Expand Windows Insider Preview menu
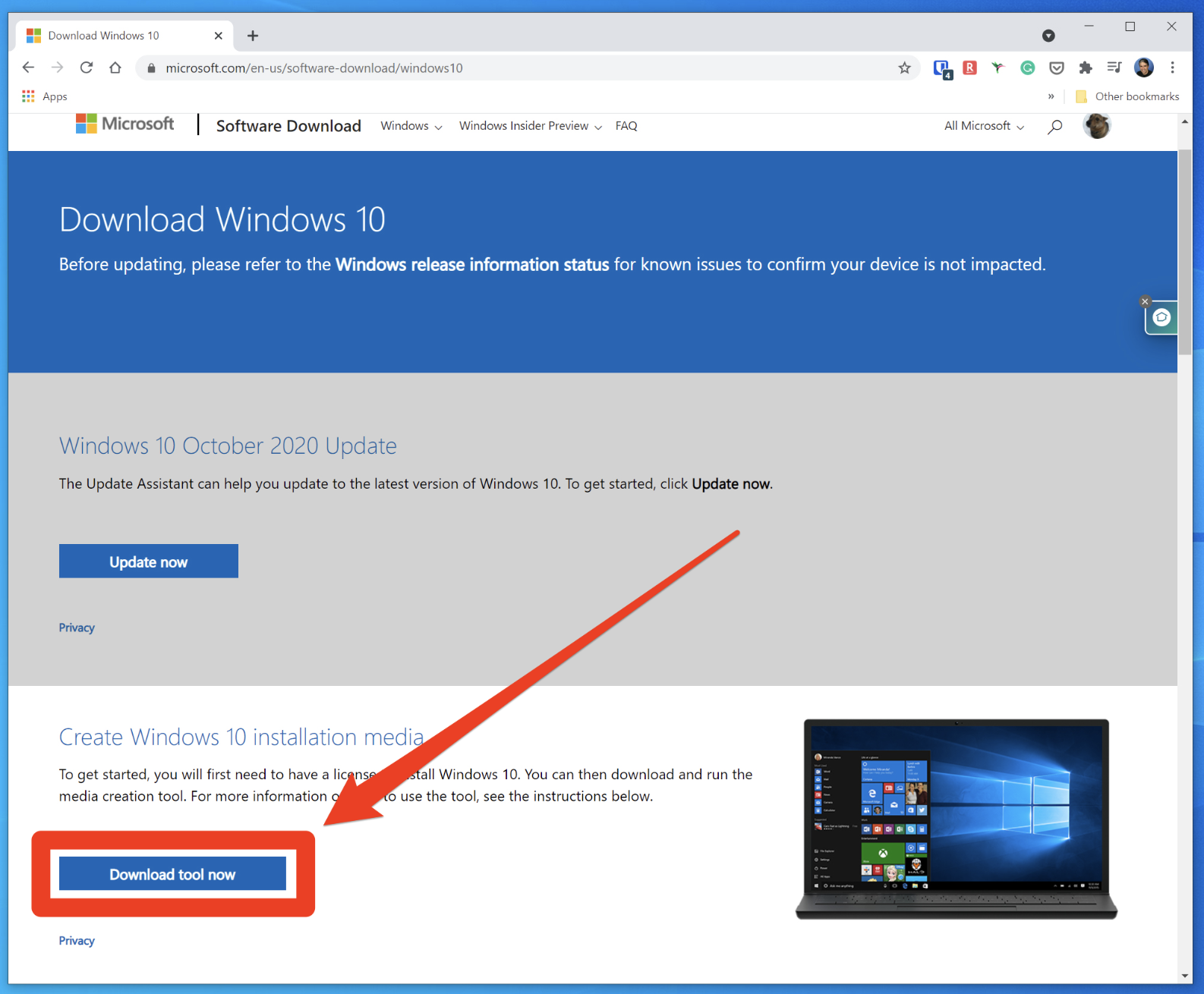The image size is (1204, 994). (530, 126)
